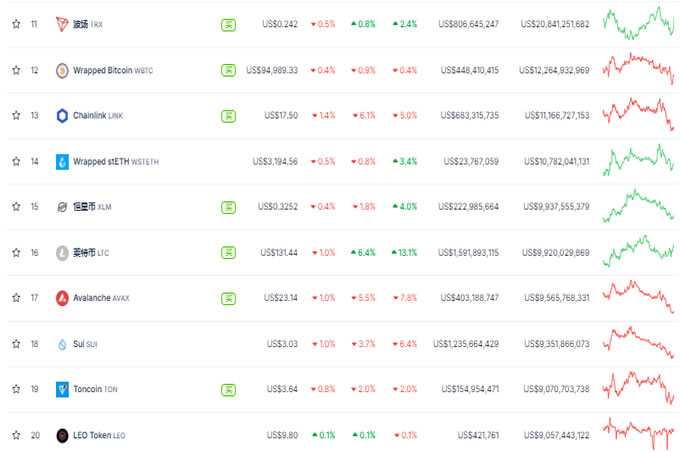
Task: Click the TRX coin logo icon
Action: point(62,24)
